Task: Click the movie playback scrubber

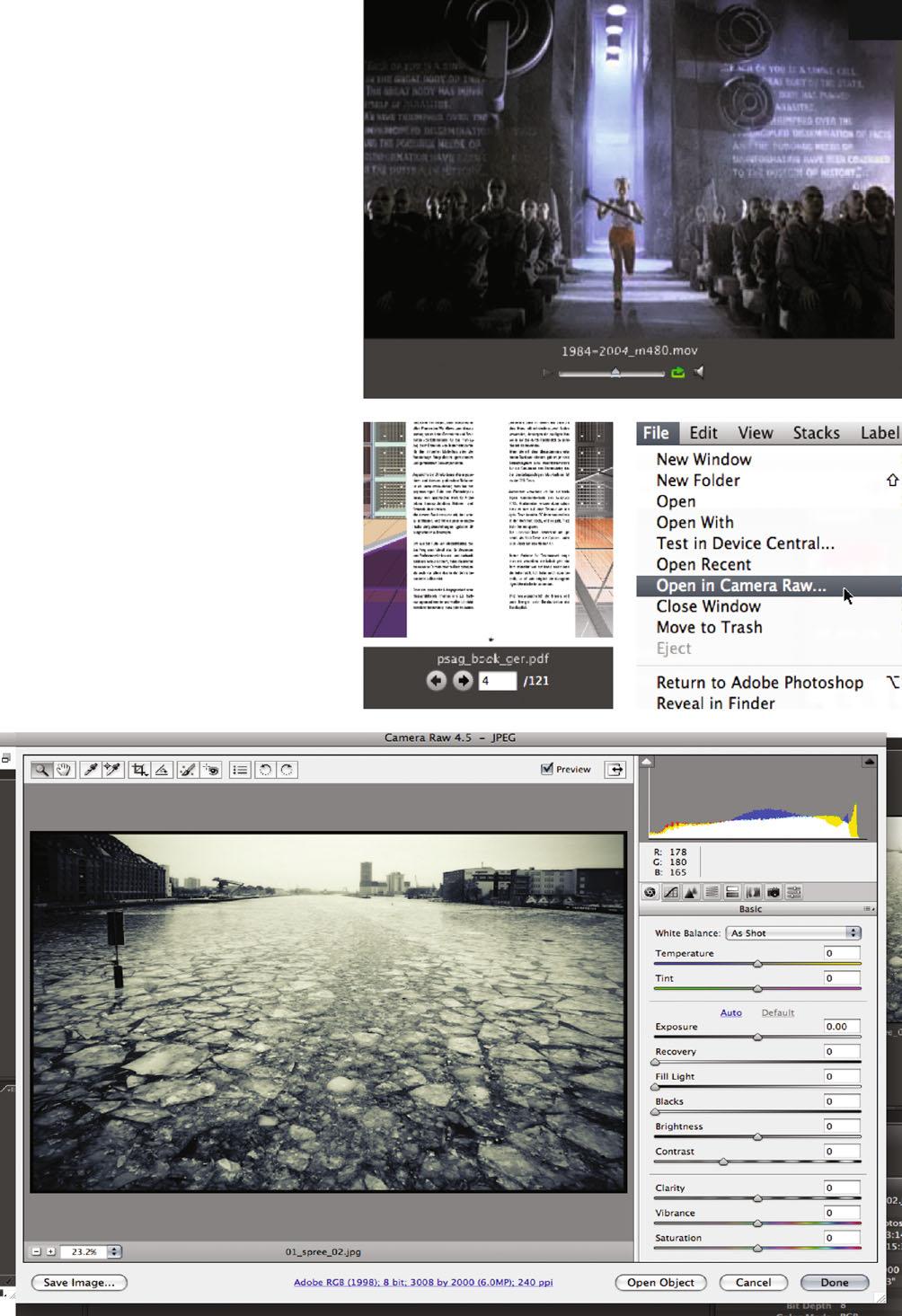Action: [x=615, y=372]
